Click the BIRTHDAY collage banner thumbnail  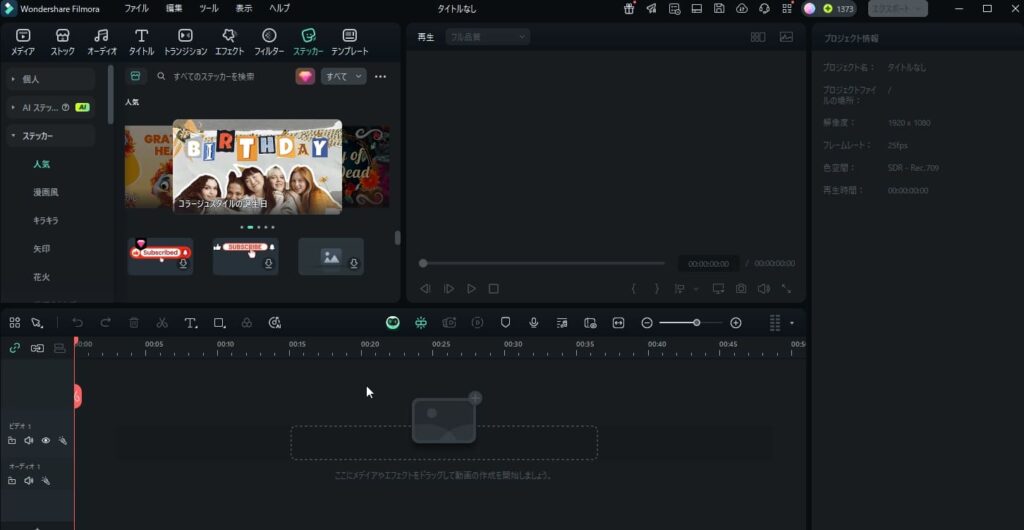tap(257, 166)
